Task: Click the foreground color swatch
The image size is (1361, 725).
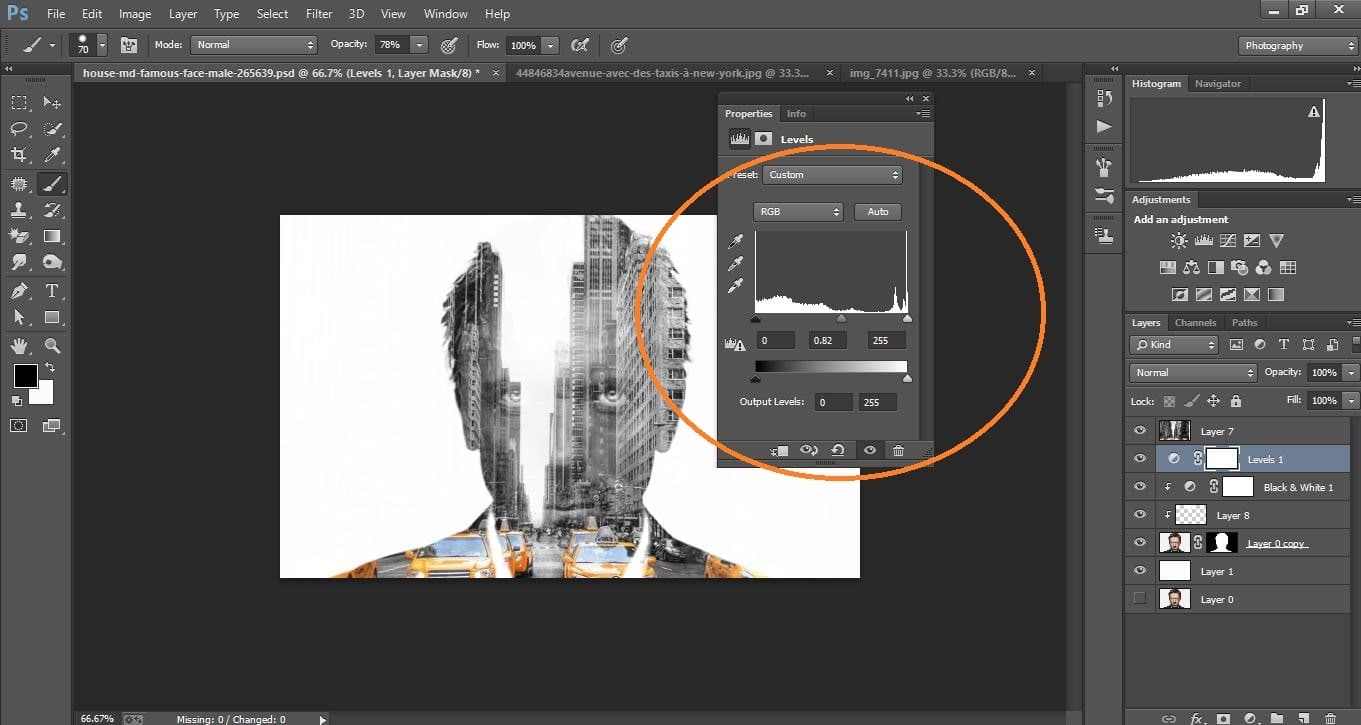Action: click(24, 378)
